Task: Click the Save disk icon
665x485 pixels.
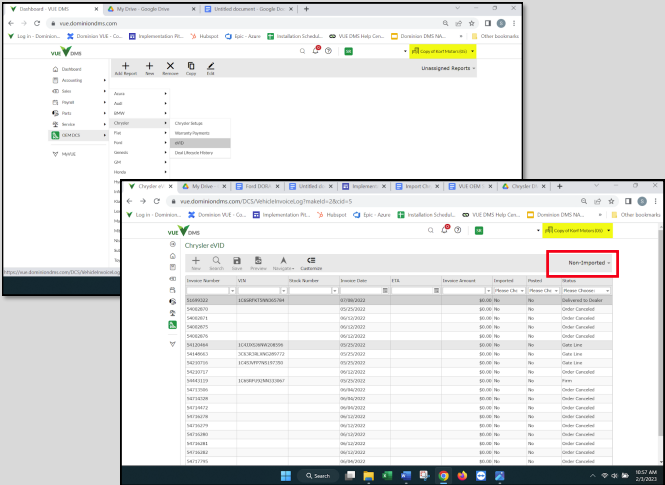Action: click(x=236, y=260)
